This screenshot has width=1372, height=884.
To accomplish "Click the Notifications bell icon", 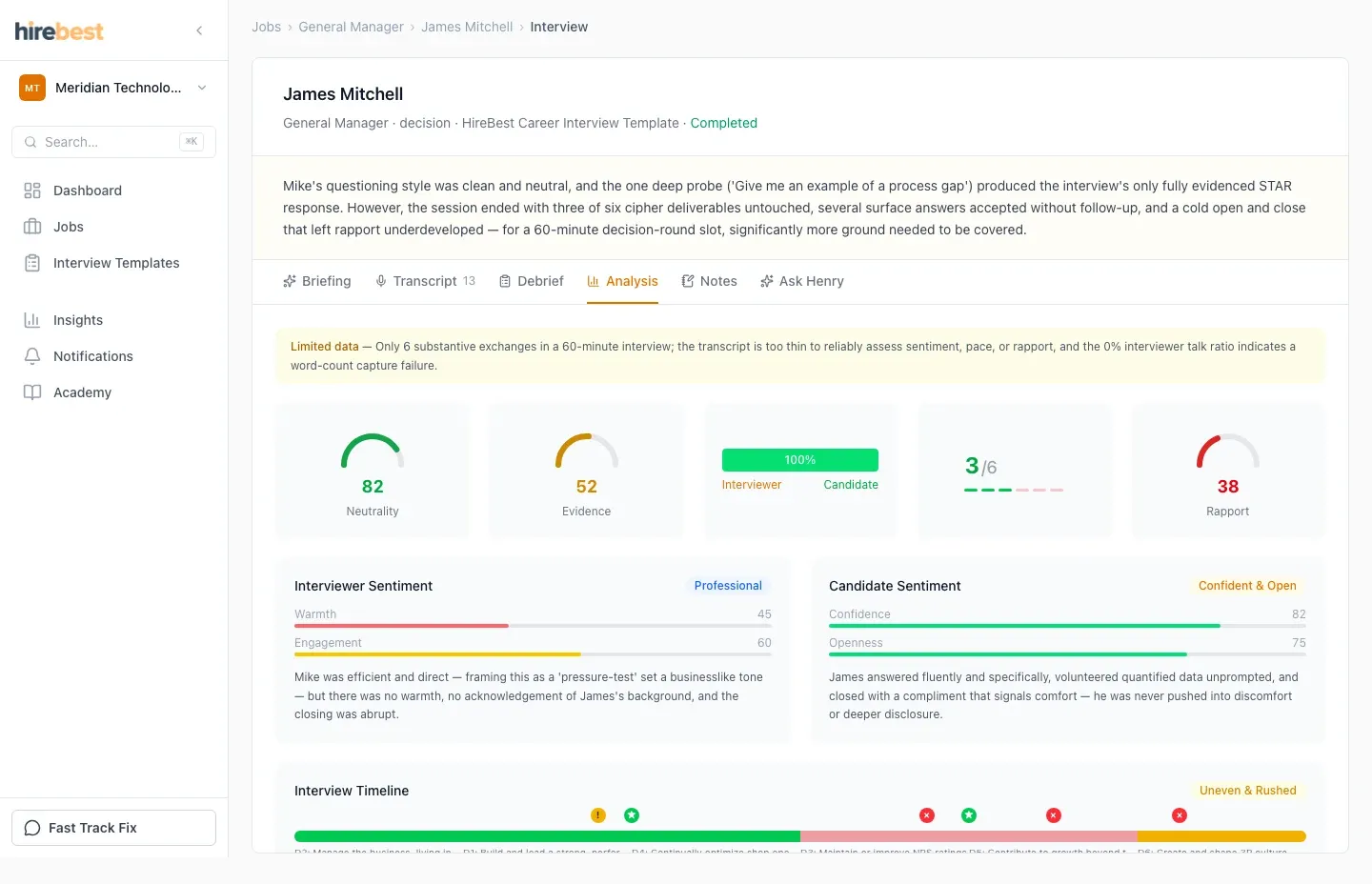I will pos(32,356).
